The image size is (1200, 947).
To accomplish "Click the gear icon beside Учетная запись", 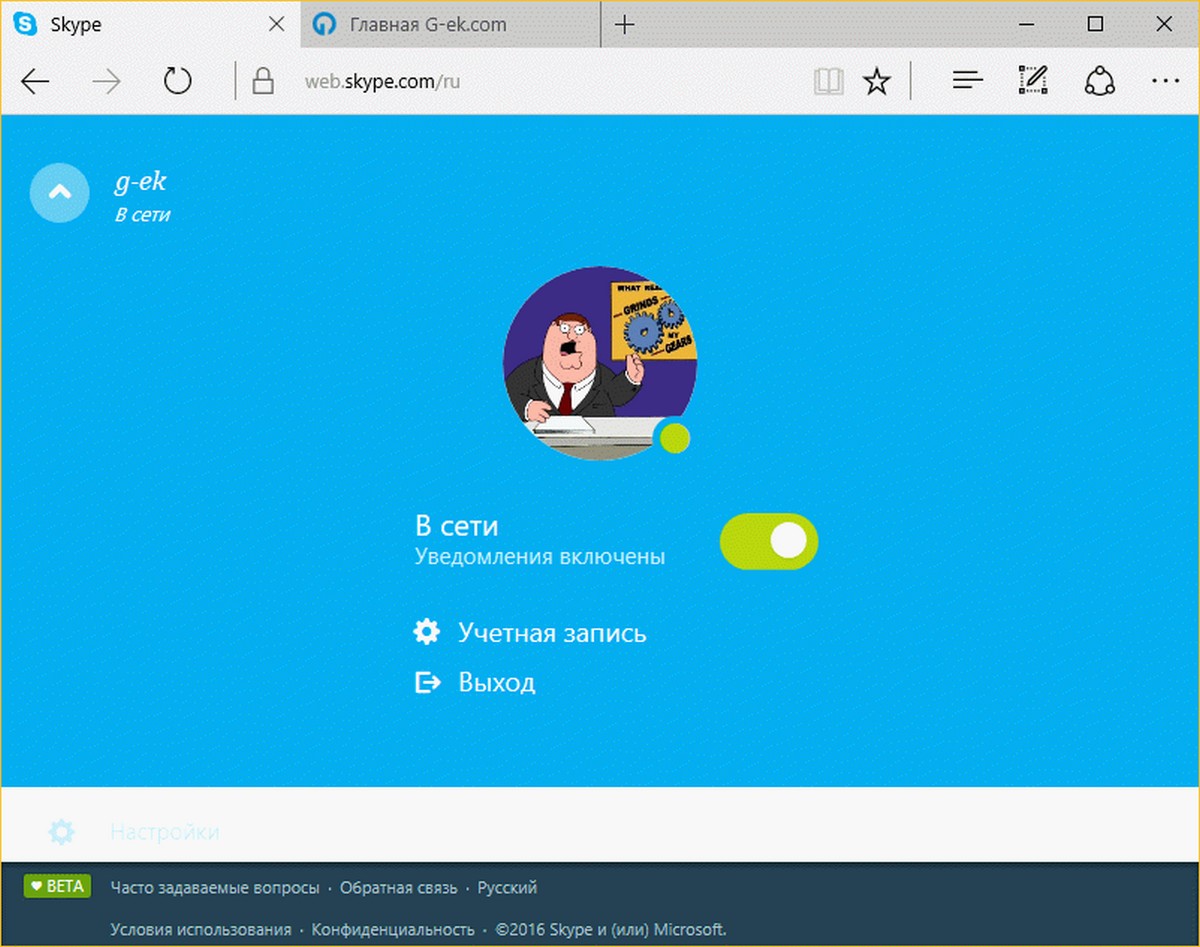I will (427, 632).
